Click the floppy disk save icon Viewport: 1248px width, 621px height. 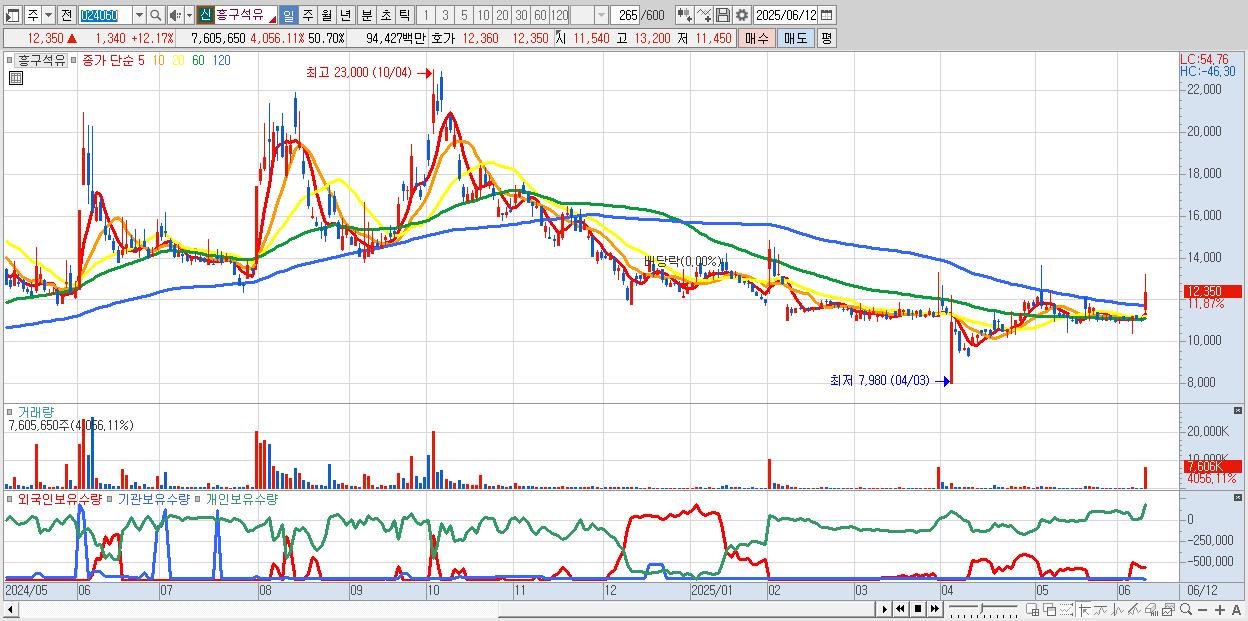722,15
